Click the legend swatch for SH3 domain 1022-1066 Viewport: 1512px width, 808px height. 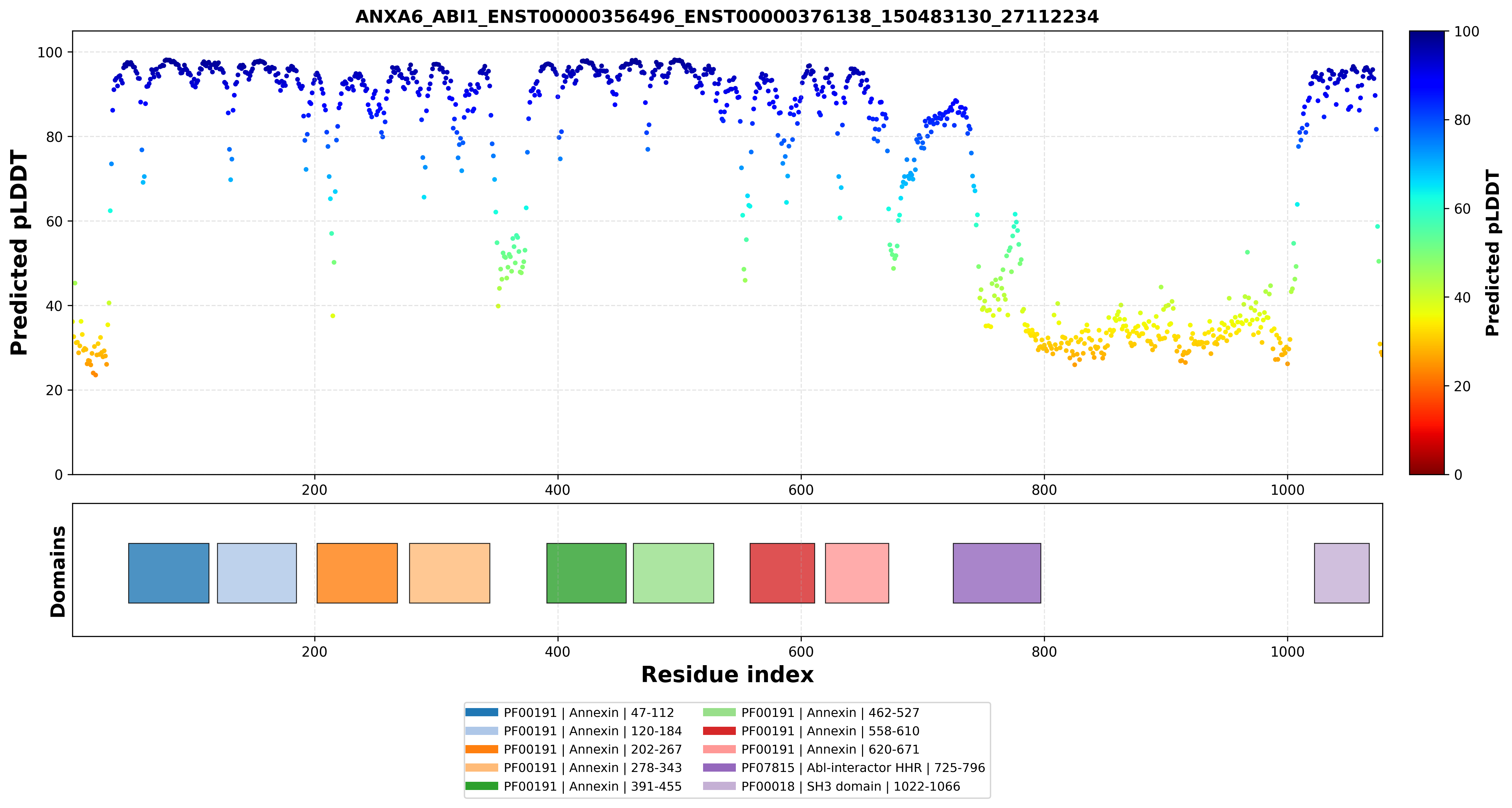[x=719, y=786]
